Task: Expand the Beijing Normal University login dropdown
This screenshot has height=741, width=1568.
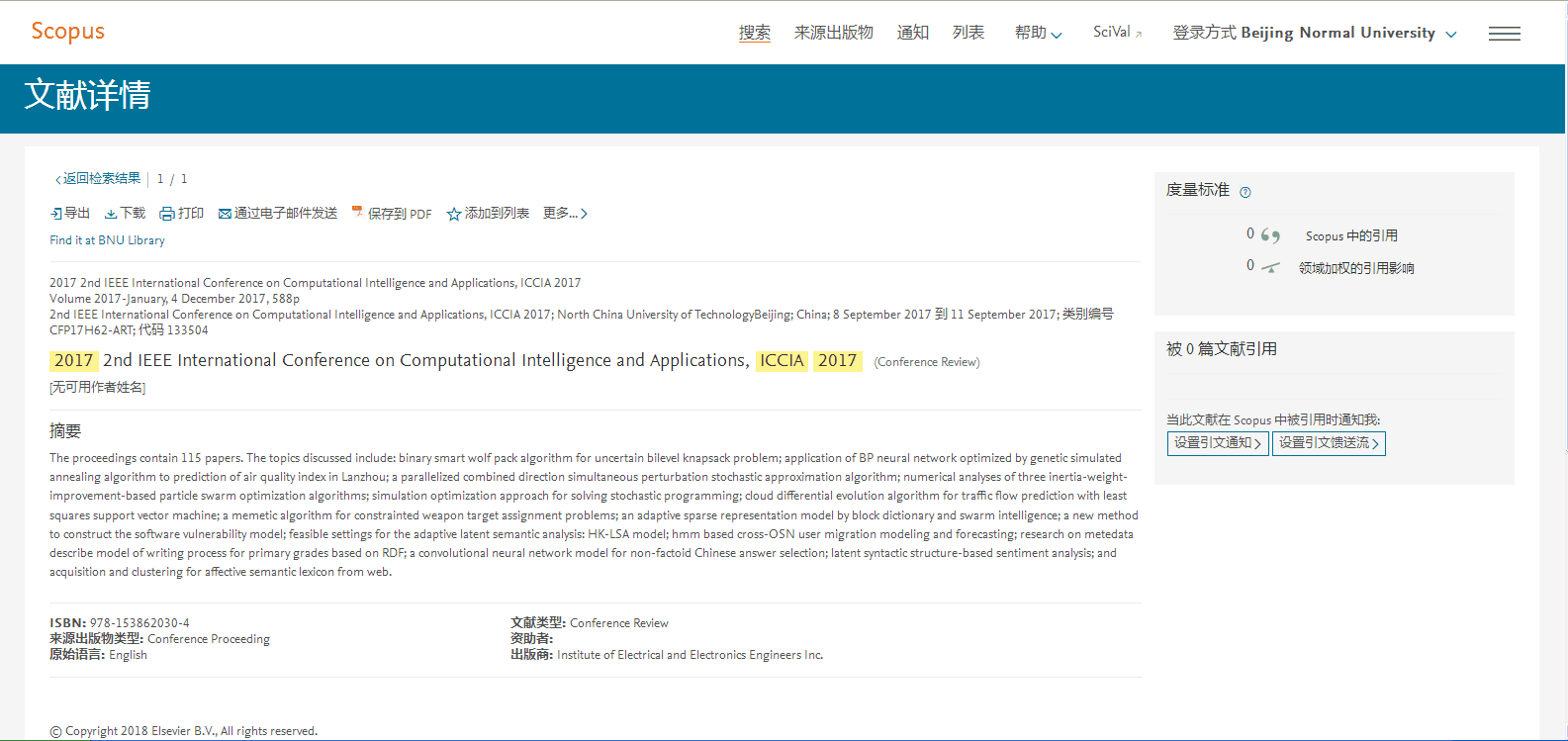Action: coord(1315,33)
